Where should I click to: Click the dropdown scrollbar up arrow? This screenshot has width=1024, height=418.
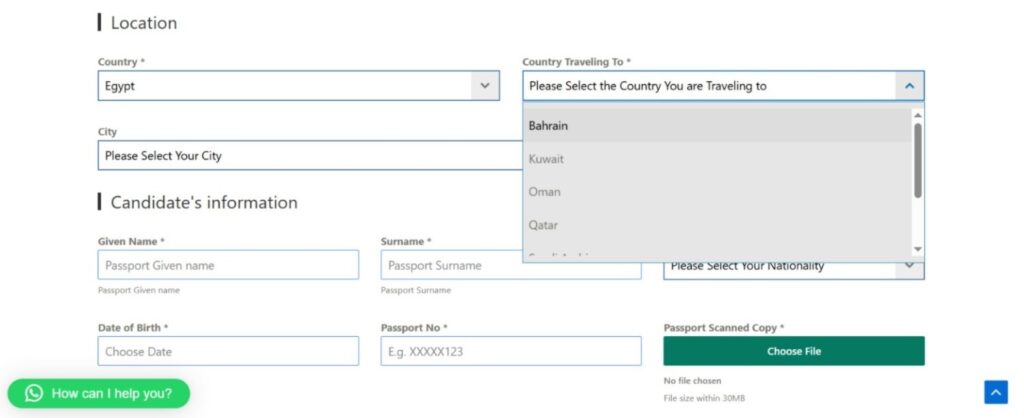pos(918,115)
